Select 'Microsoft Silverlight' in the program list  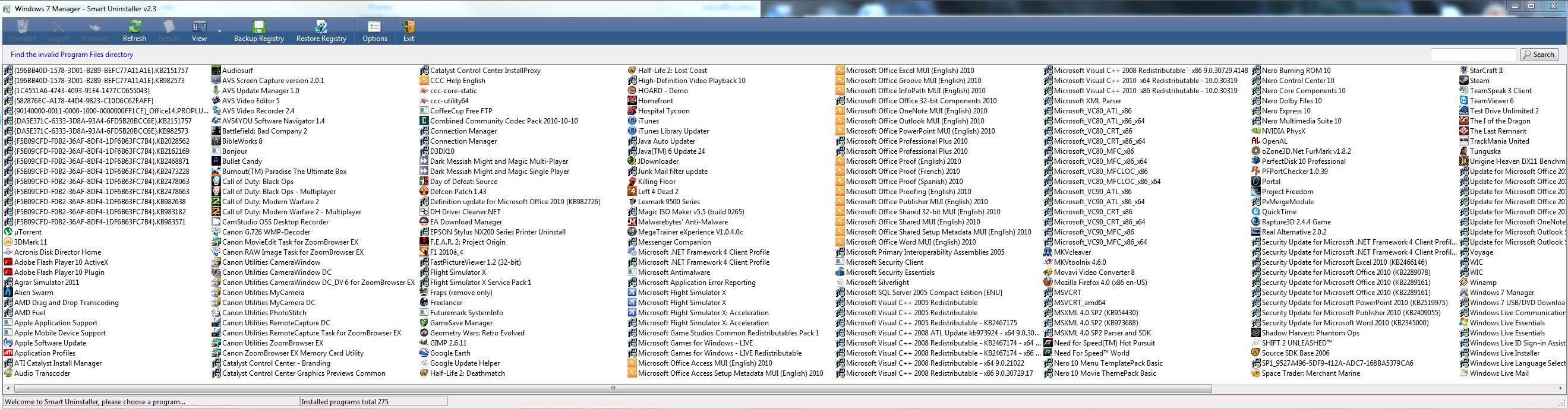(x=872, y=283)
